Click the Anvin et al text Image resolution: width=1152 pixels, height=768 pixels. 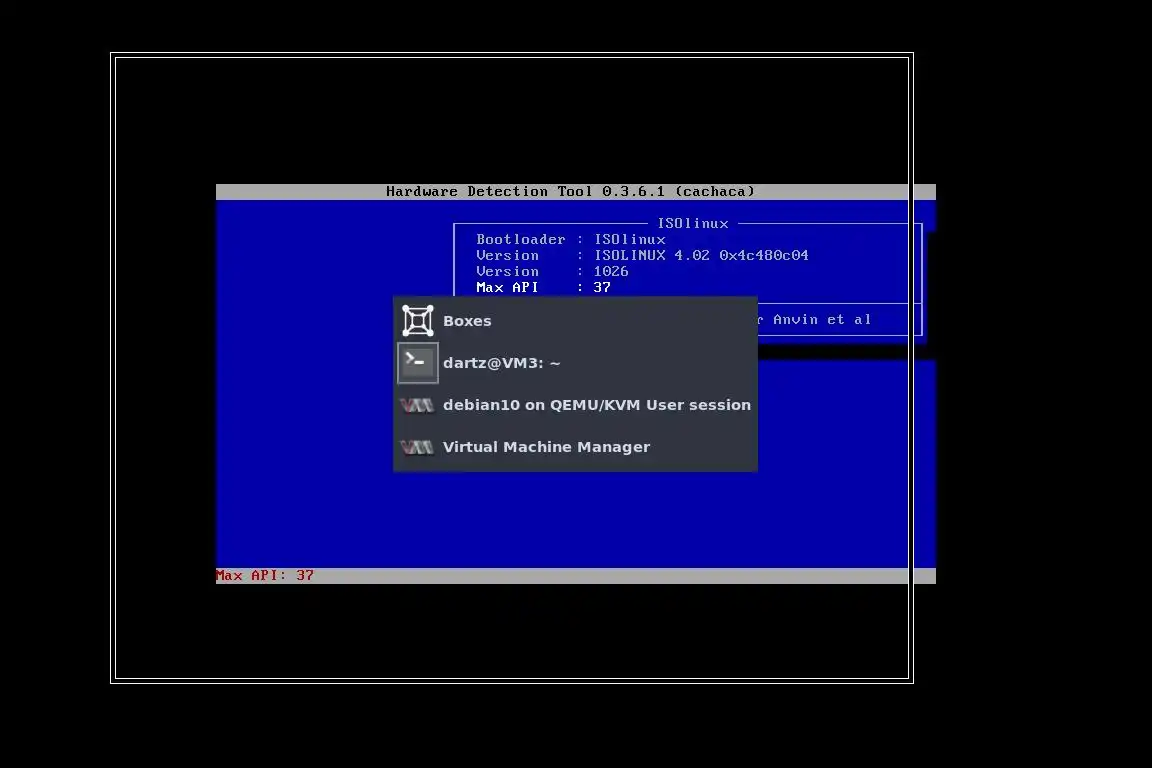point(821,320)
